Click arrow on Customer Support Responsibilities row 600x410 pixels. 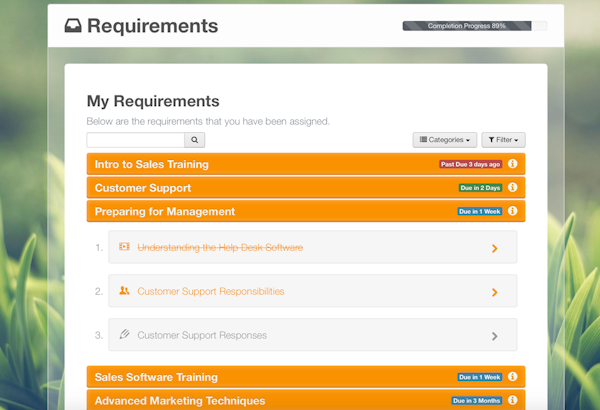click(x=494, y=292)
